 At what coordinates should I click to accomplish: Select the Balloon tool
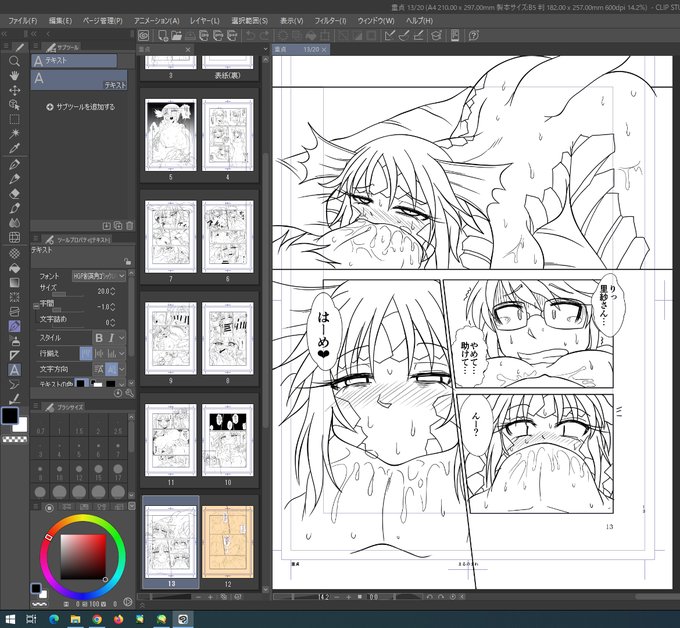(x=14, y=384)
